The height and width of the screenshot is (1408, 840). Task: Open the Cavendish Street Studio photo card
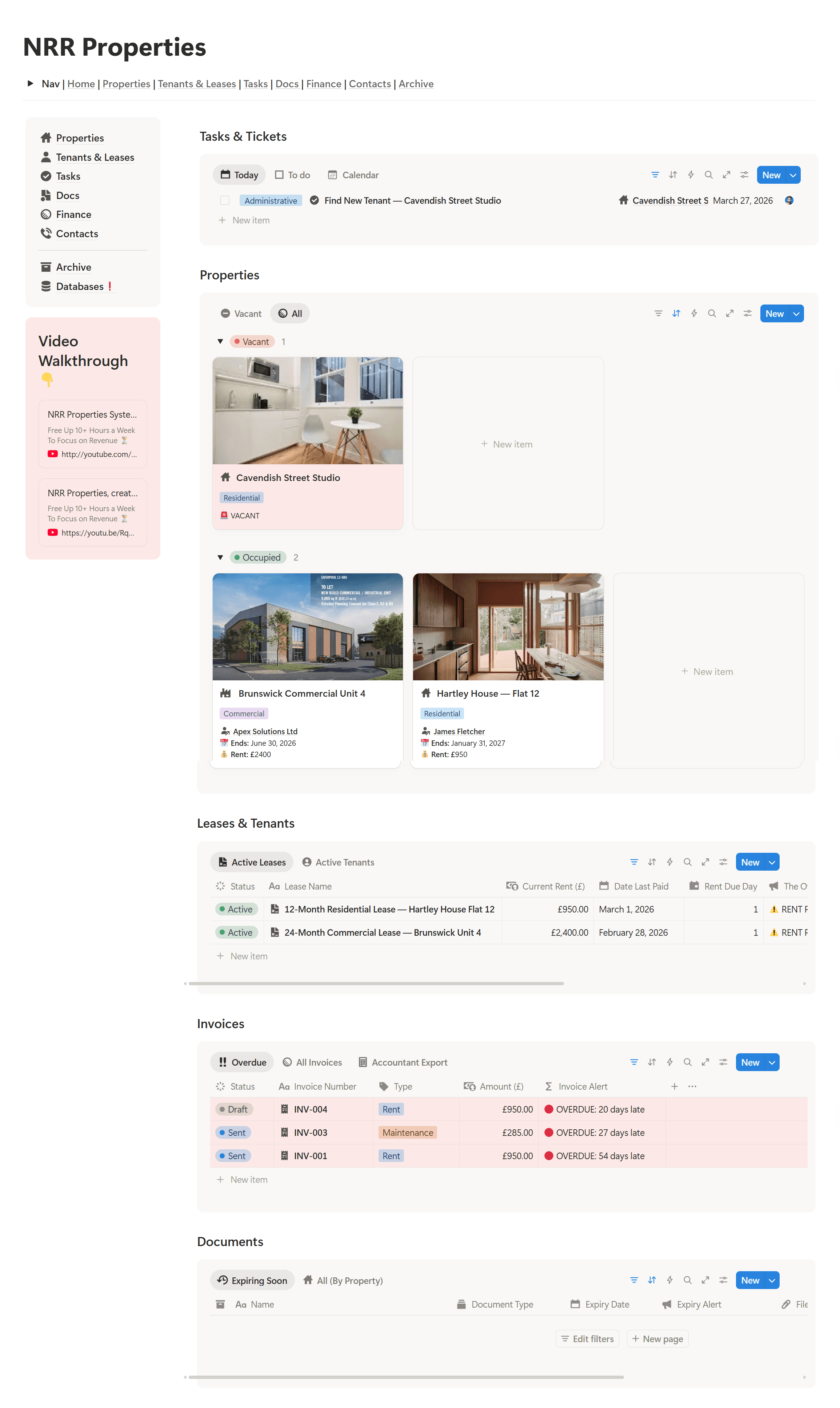point(307,410)
